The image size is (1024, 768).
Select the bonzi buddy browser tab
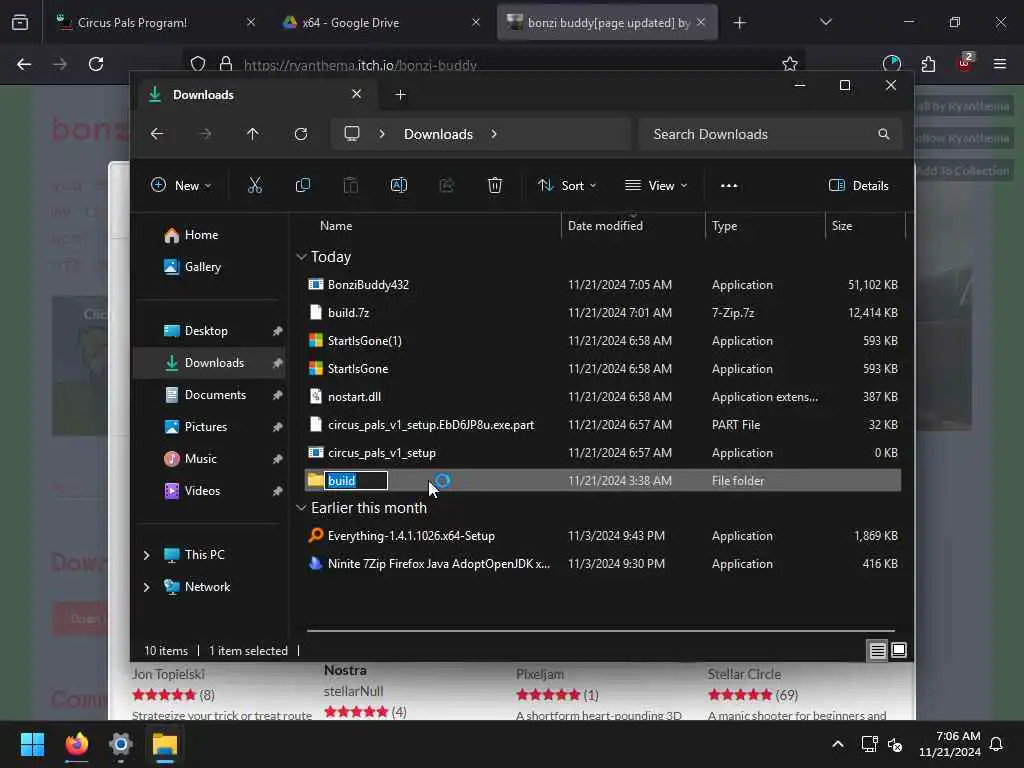(x=607, y=23)
